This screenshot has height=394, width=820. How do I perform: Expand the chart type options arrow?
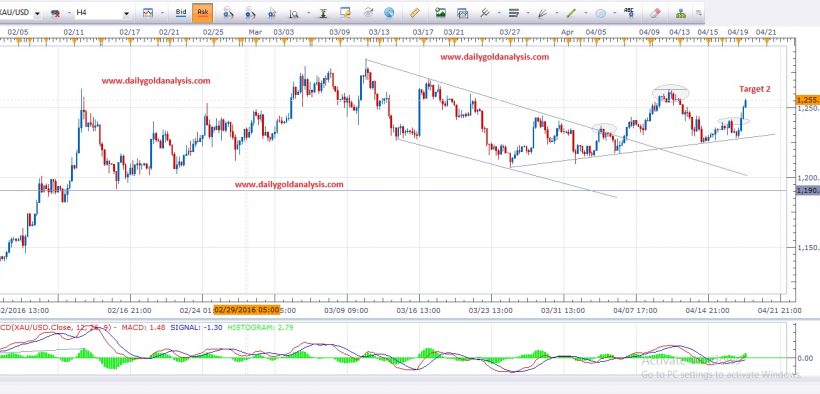pyautogui.click(x=162, y=13)
